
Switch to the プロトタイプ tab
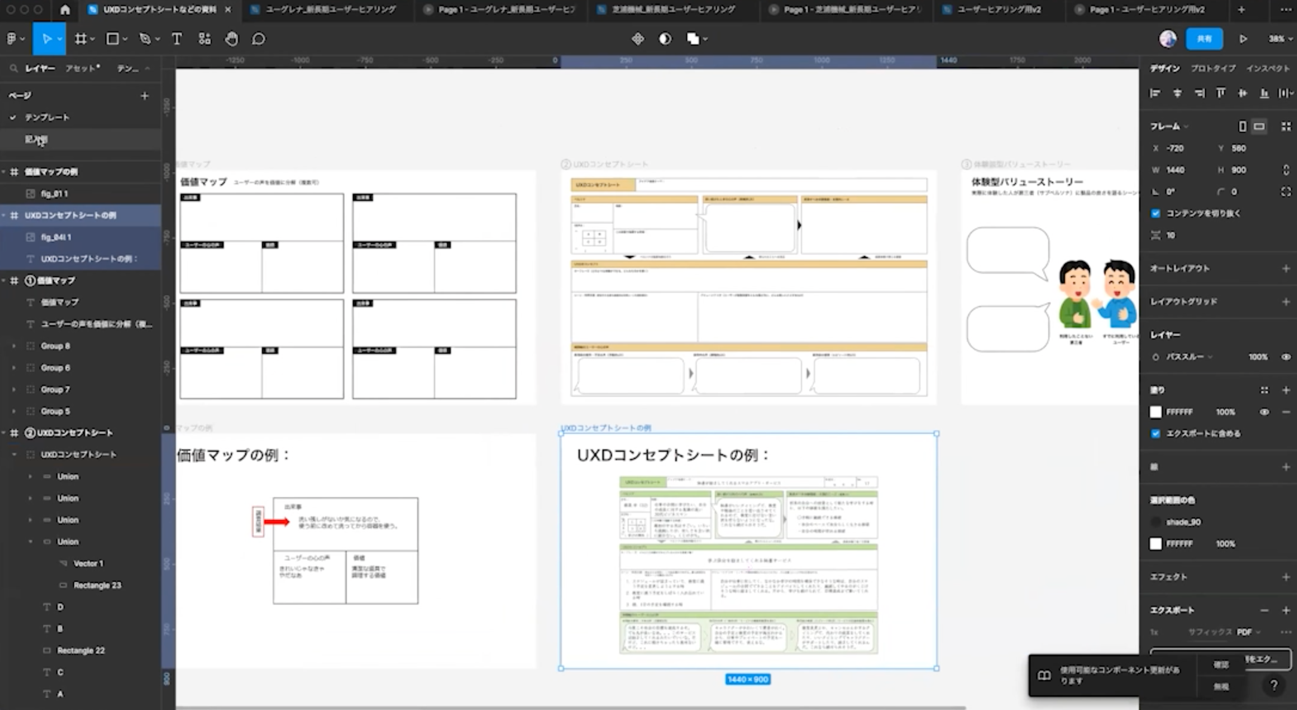pyautogui.click(x=1213, y=69)
